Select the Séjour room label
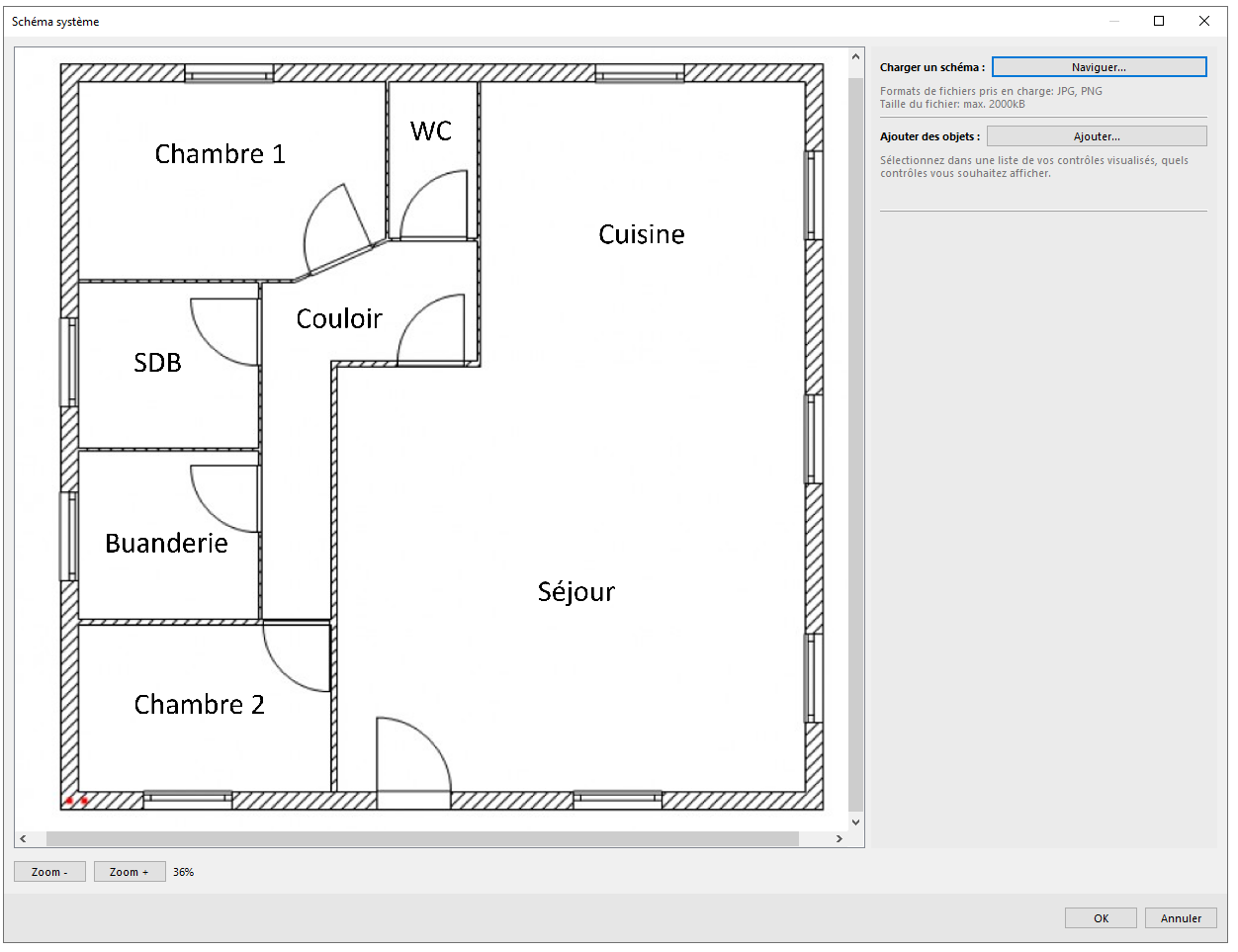Viewport: 1238px width, 952px height. [x=575, y=591]
